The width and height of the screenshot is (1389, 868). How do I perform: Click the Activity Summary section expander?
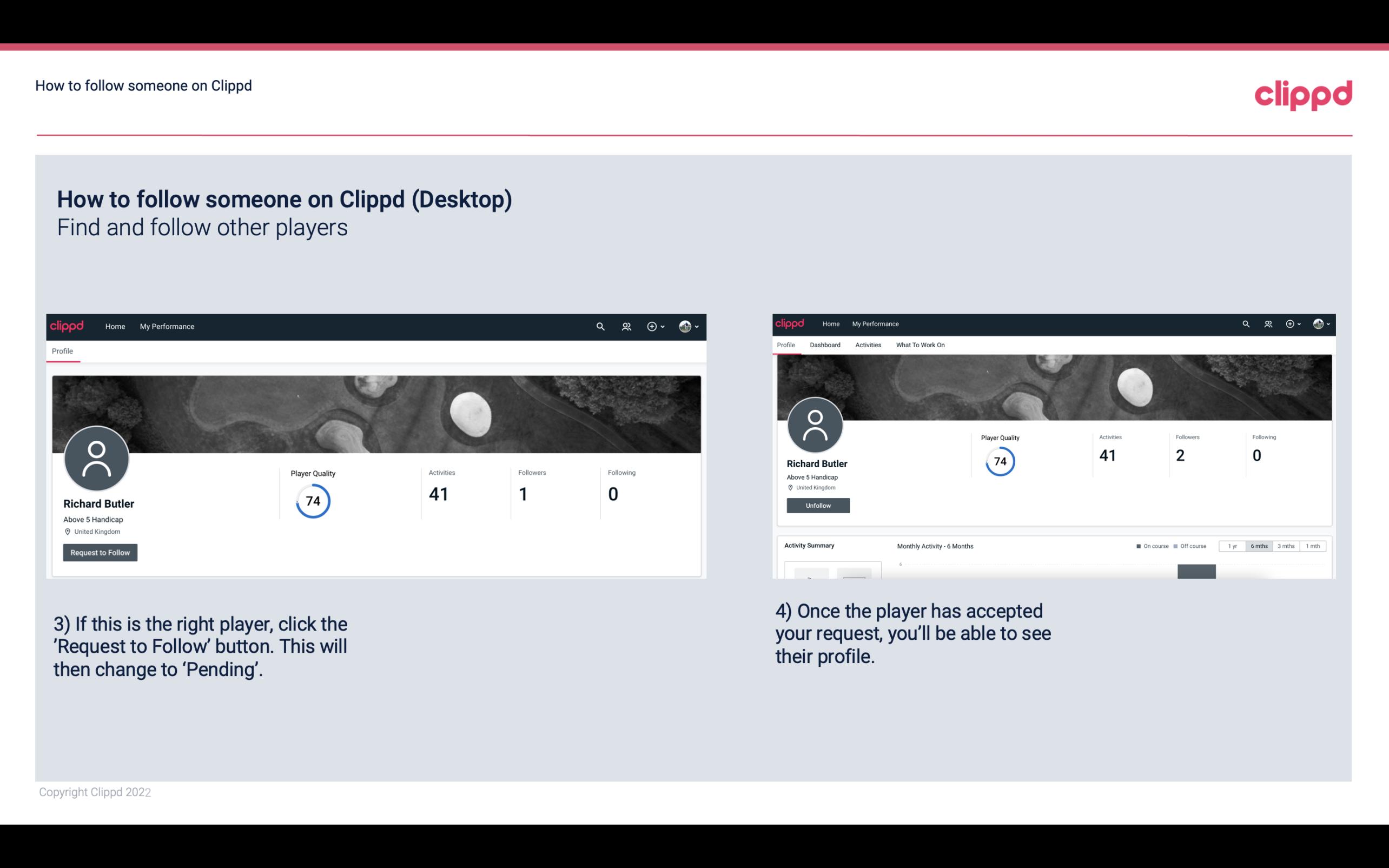[808, 545]
